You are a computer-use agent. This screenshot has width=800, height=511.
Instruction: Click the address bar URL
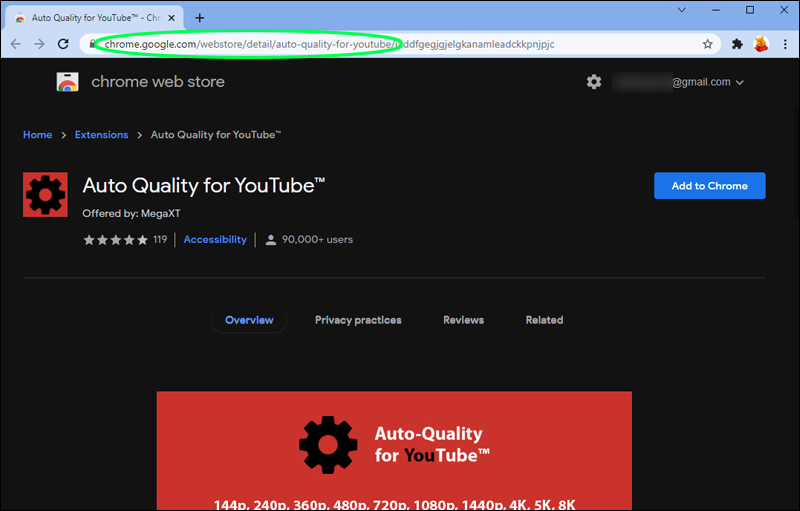329,44
